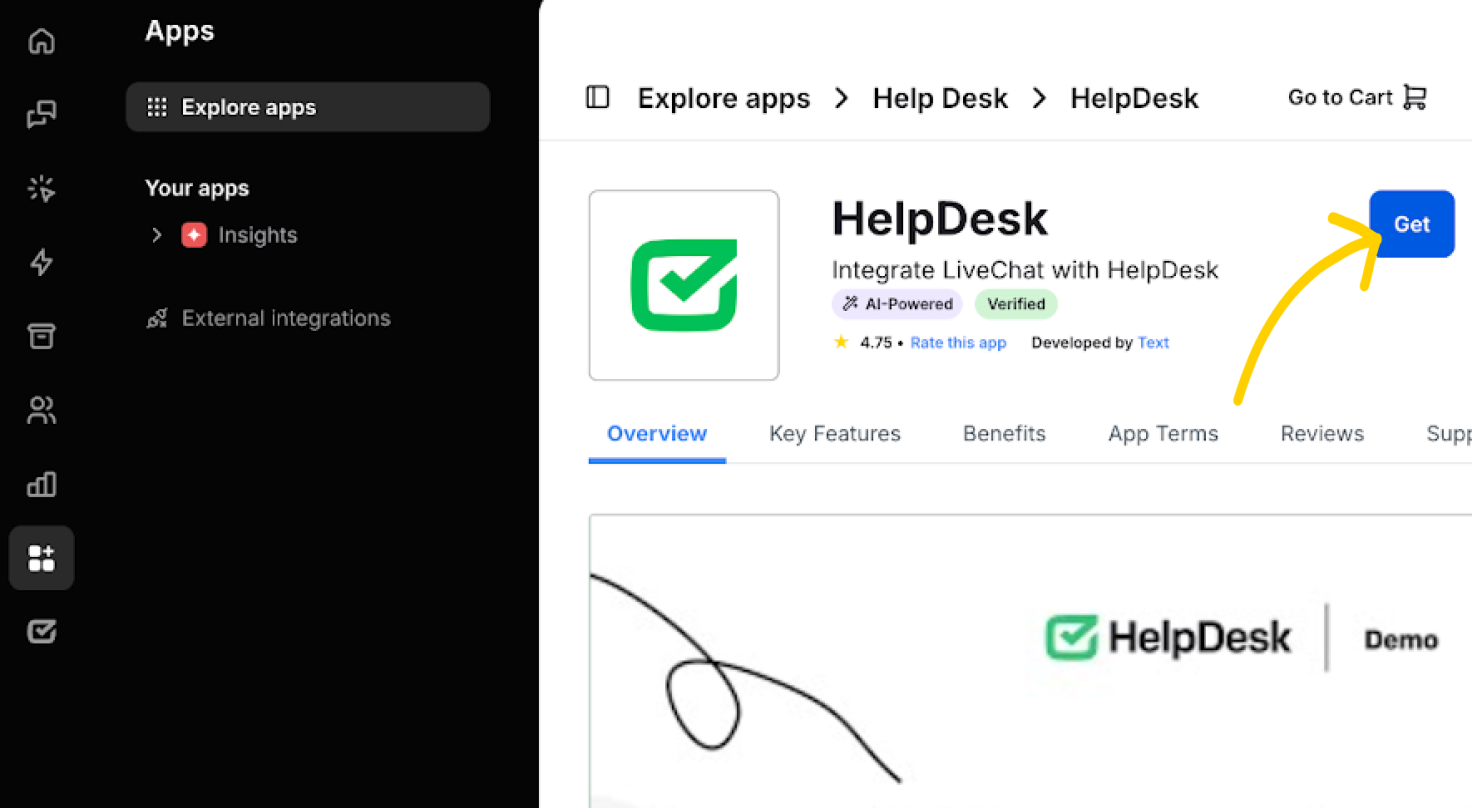Click the shopping cart icon

[1414, 97]
